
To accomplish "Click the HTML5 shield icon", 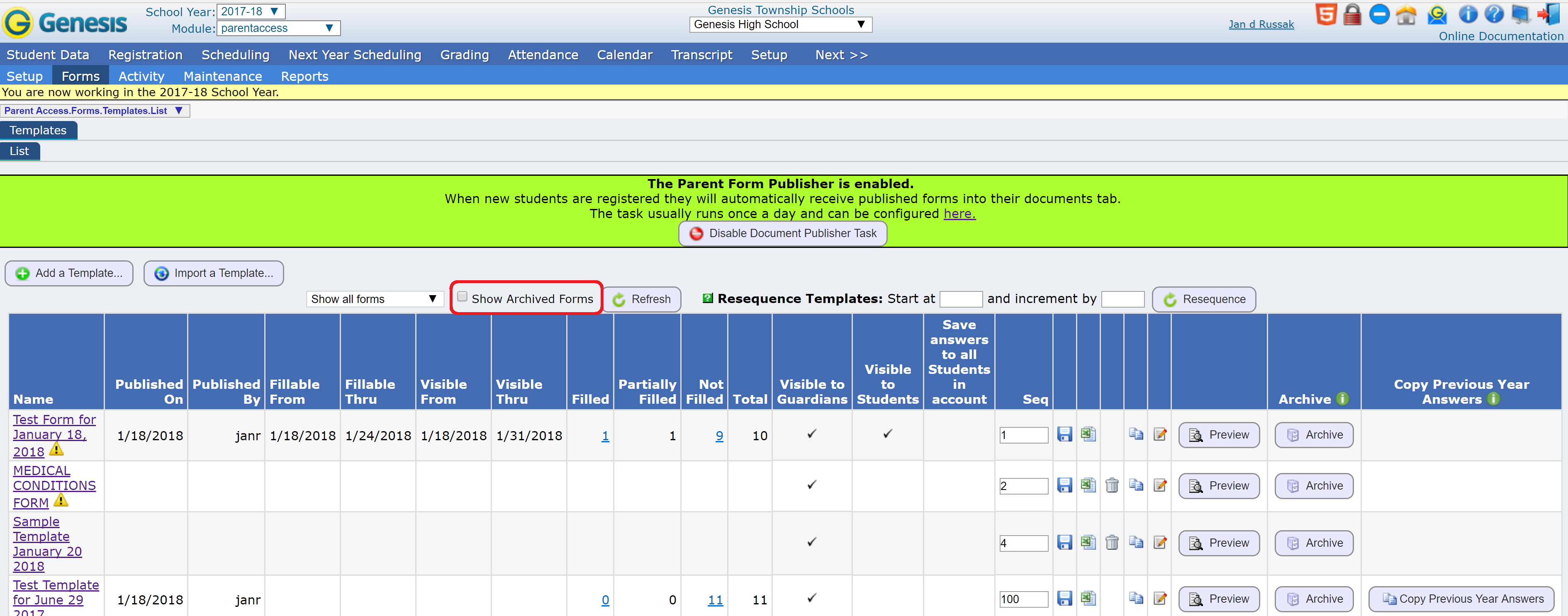I will coord(1327,15).
